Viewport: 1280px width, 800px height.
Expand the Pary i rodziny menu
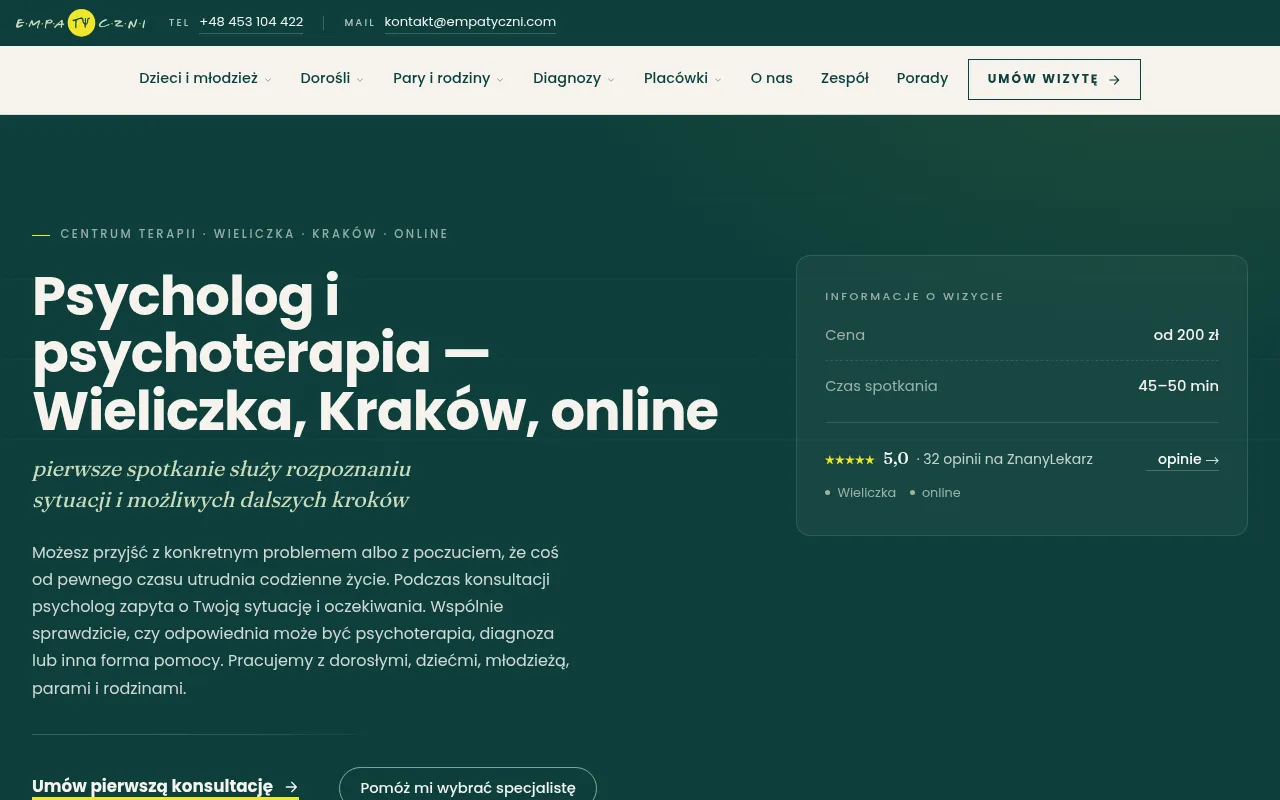(x=448, y=78)
